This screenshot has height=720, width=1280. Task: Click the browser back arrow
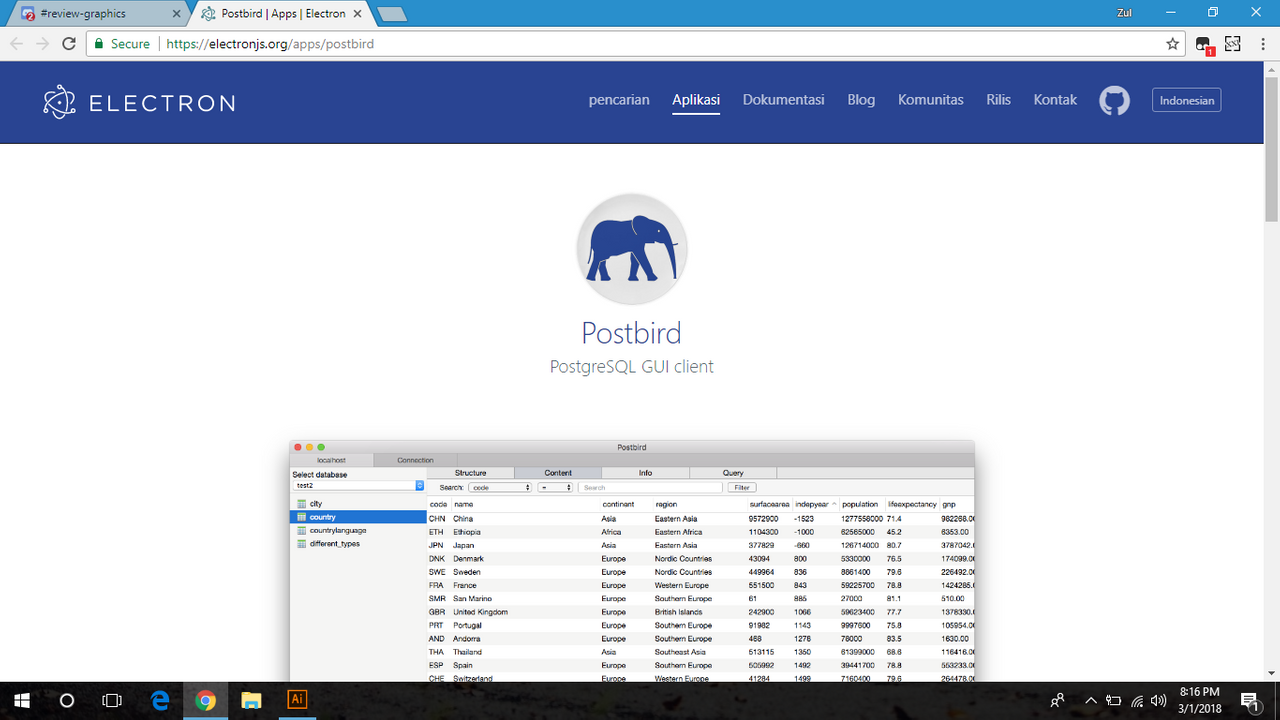[x=17, y=44]
